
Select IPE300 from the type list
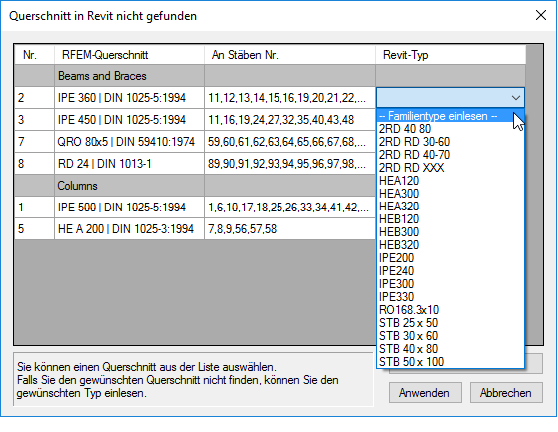coord(450,284)
